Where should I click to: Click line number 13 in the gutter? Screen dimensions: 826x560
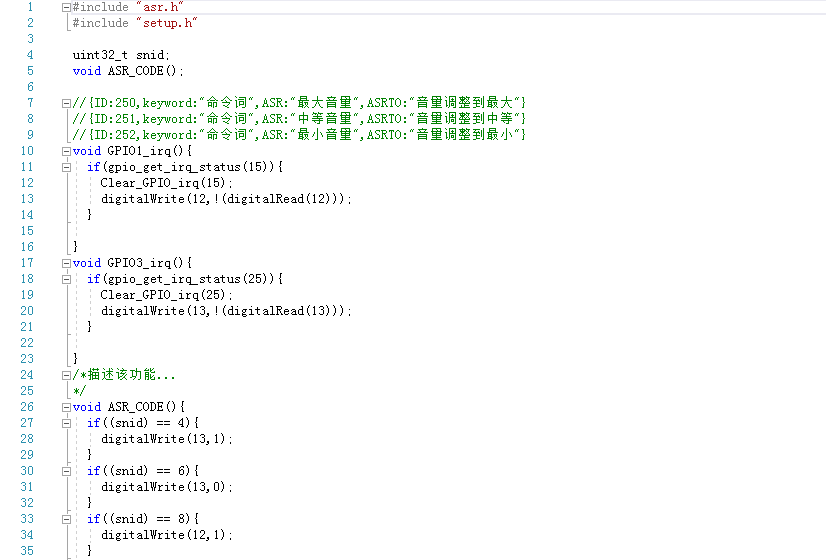coord(27,199)
